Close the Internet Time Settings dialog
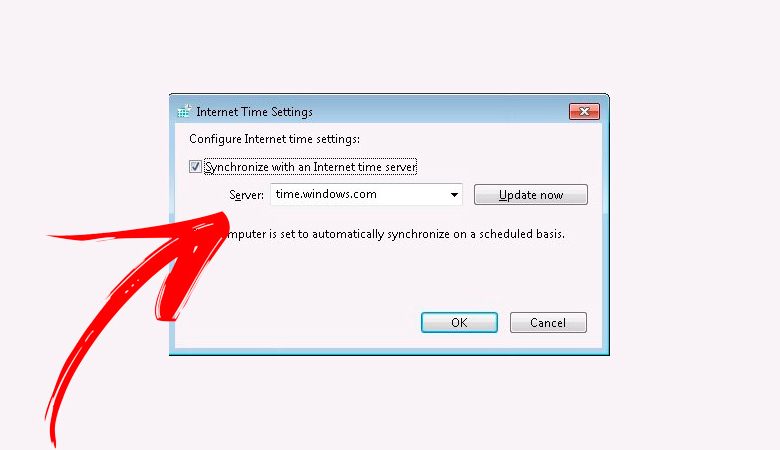This screenshot has height=450, width=780. click(585, 111)
